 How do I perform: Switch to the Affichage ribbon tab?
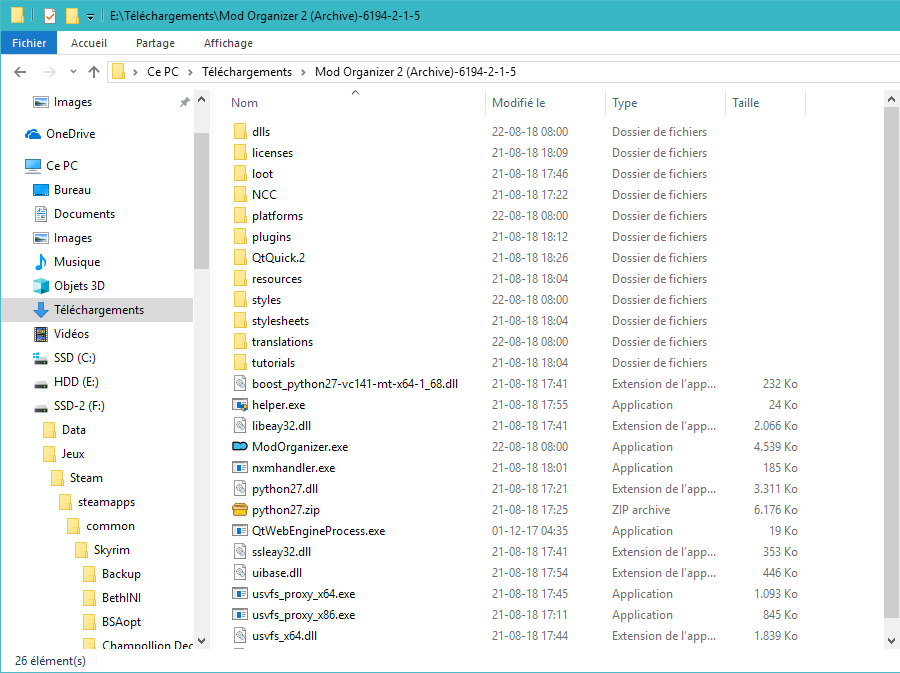[228, 43]
